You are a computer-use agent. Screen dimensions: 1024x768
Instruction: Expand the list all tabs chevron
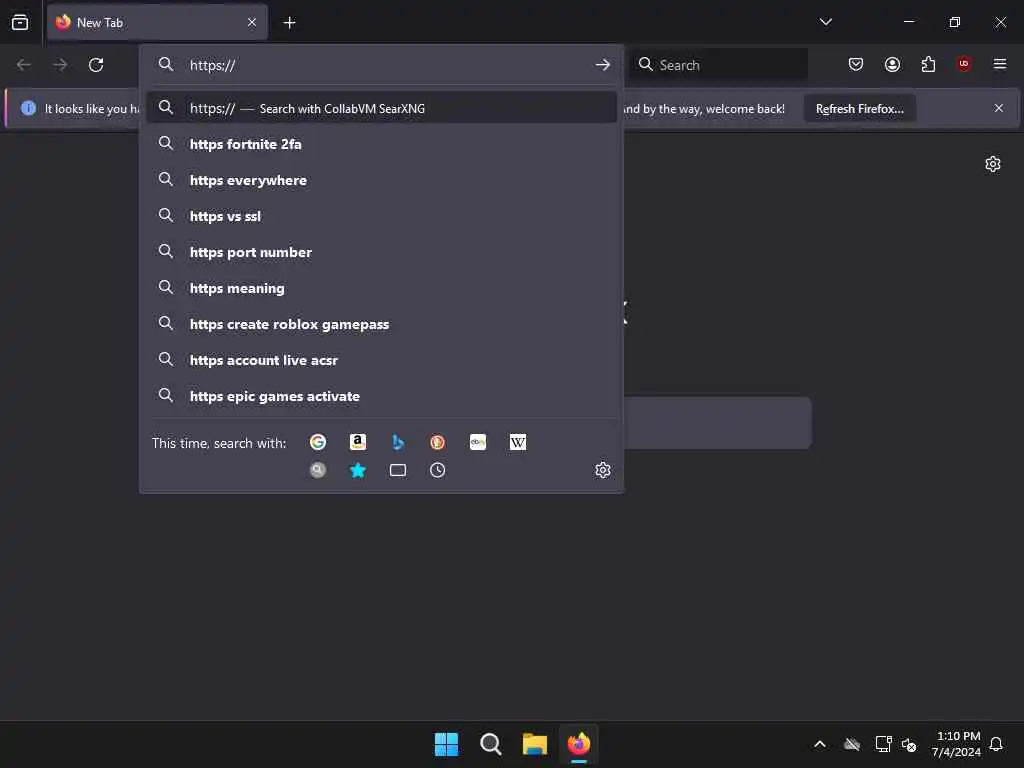point(825,22)
